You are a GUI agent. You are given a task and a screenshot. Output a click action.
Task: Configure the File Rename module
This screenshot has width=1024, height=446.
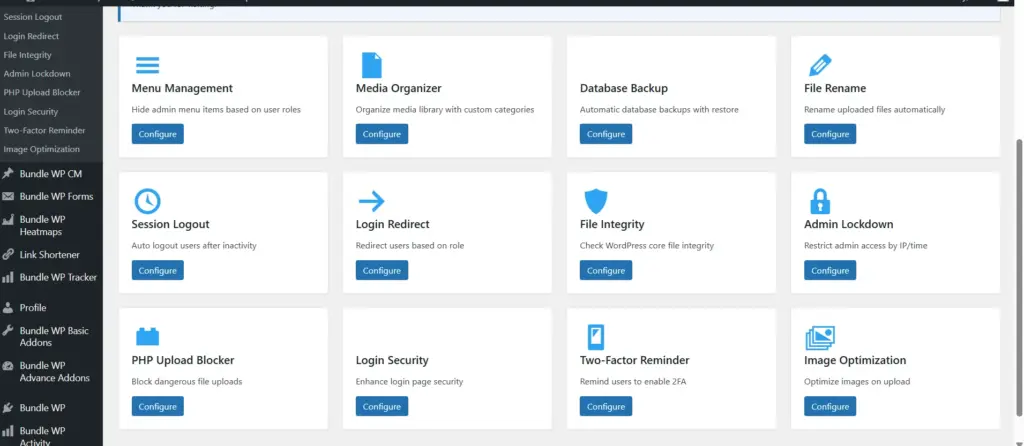830,134
